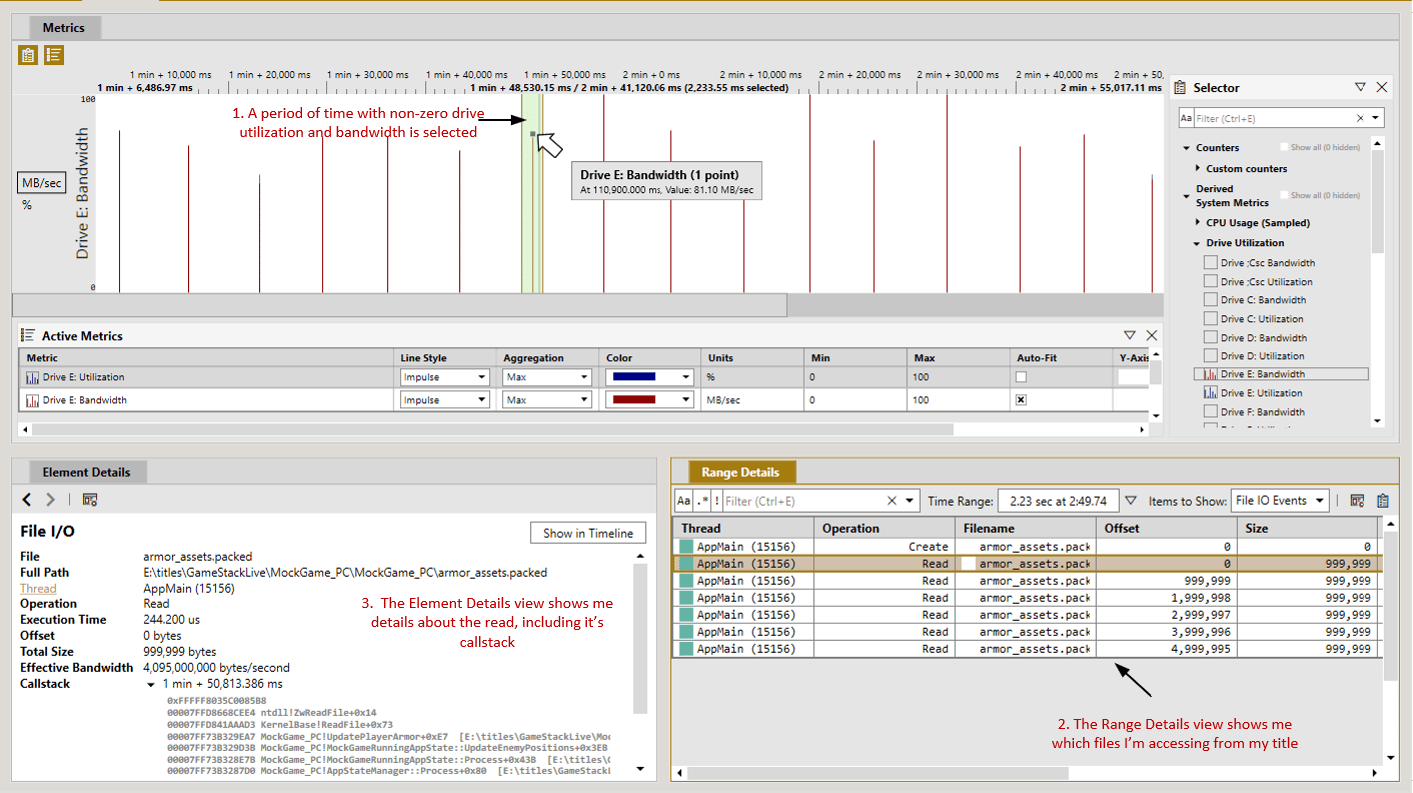
Task: Toggle Auto-Fit for Drive E: Utilization
Action: pos(1021,377)
